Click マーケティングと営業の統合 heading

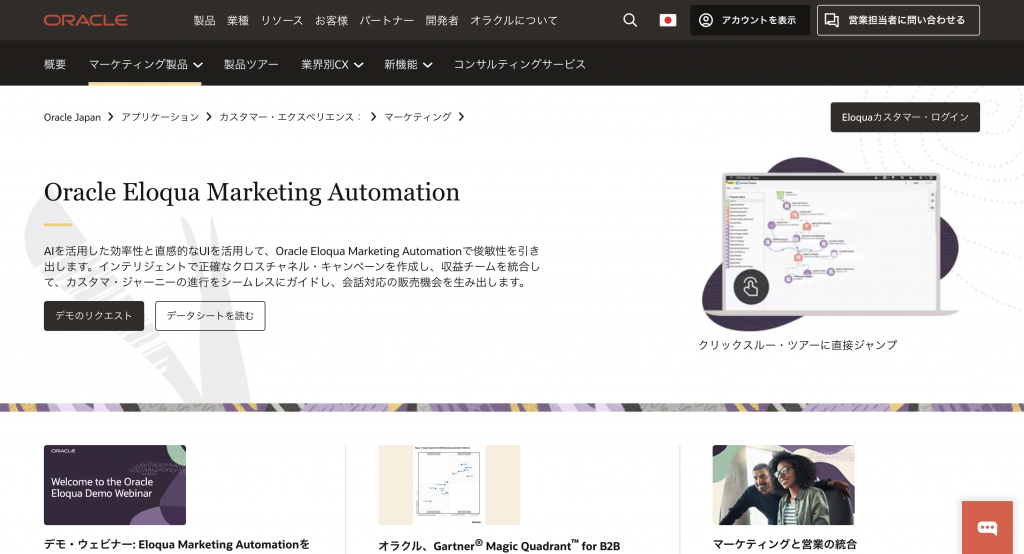pyautogui.click(x=784, y=544)
